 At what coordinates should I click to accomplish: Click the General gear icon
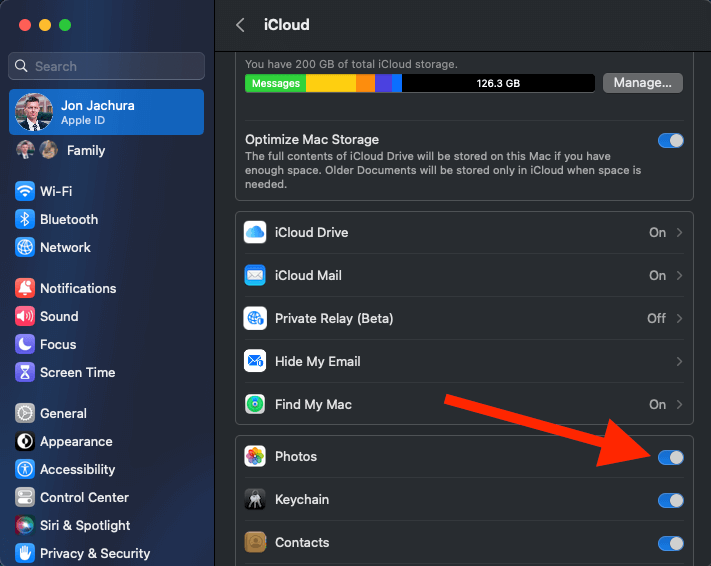click(x=24, y=413)
